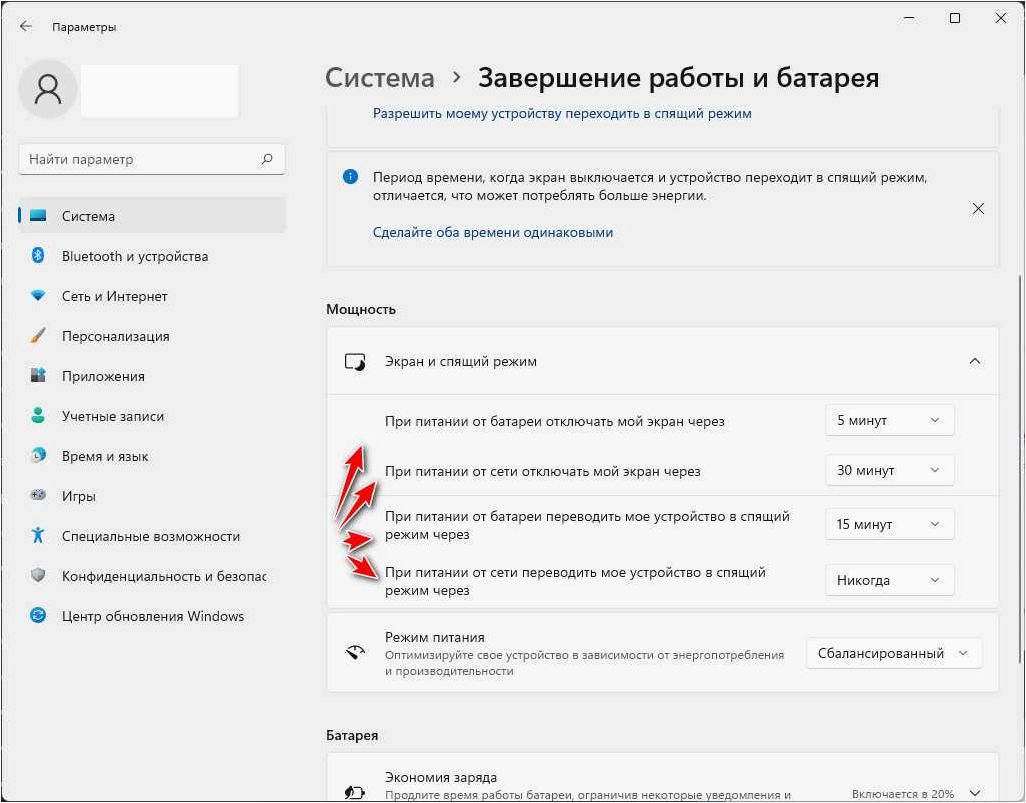1026x803 pixels.
Task: Click the Центр обновления Windows update icon
Action: [x=38, y=615]
